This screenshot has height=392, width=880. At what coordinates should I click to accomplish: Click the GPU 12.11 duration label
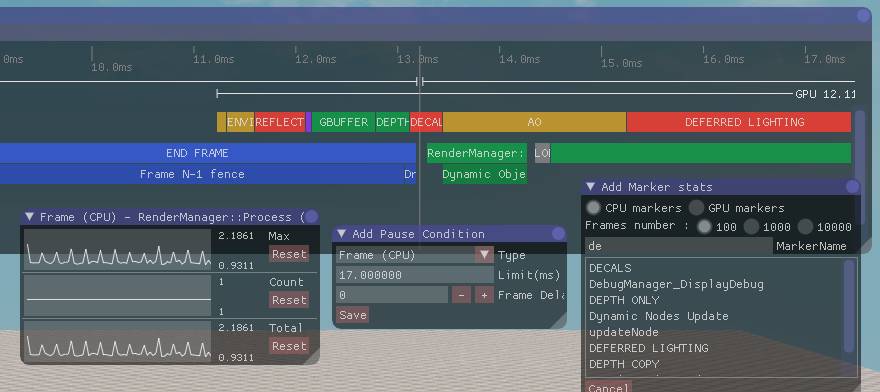825,94
